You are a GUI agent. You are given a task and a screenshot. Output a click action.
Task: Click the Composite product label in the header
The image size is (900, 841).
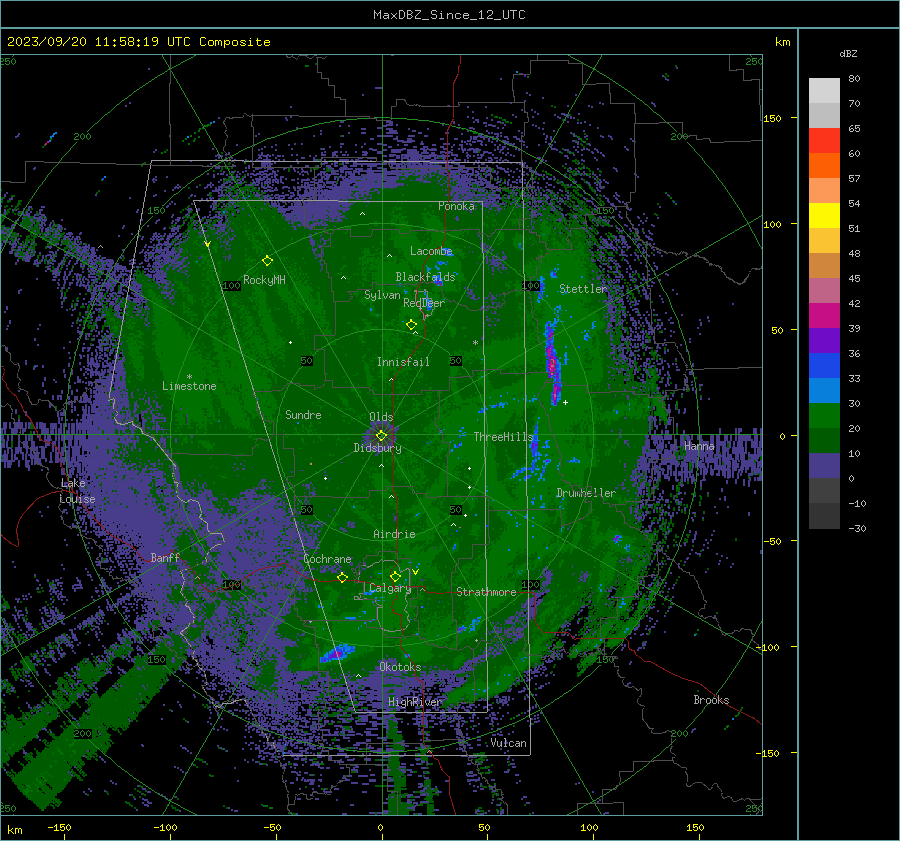(235, 42)
